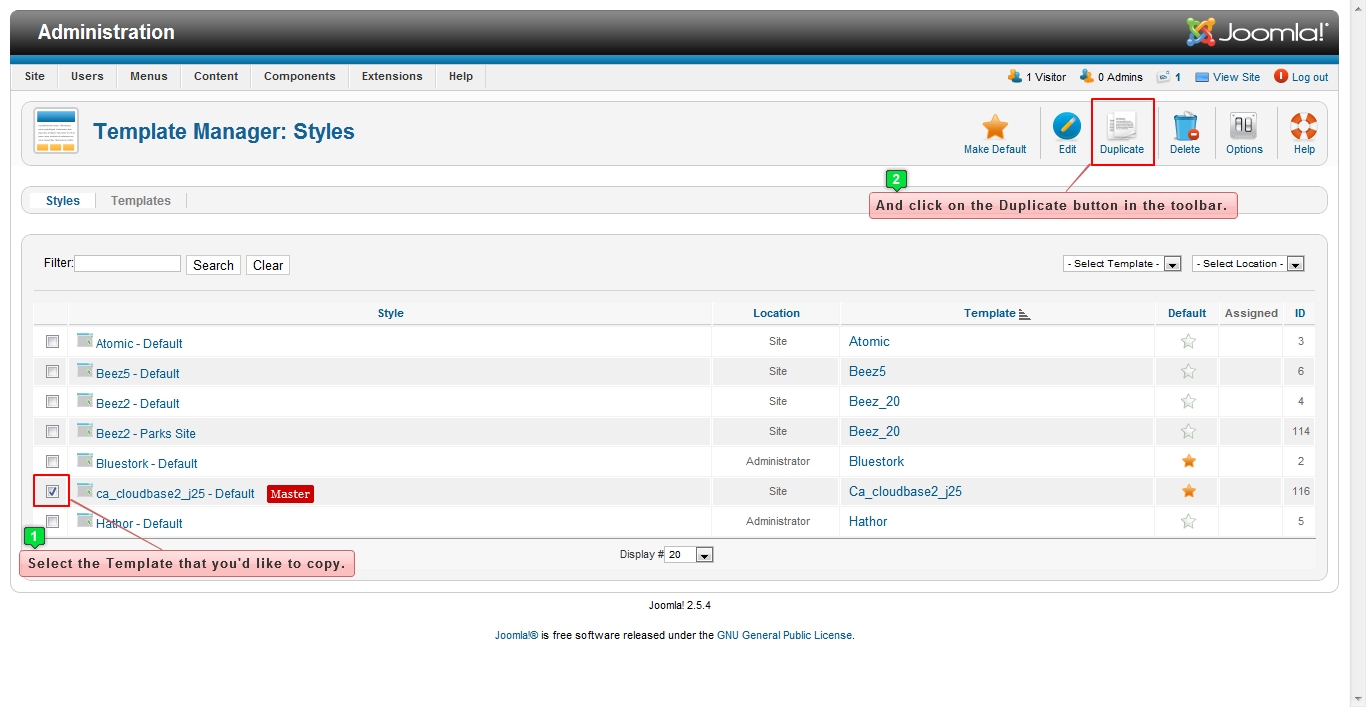Click the Log out link
This screenshot has height=707, width=1366.
[x=1310, y=77]
